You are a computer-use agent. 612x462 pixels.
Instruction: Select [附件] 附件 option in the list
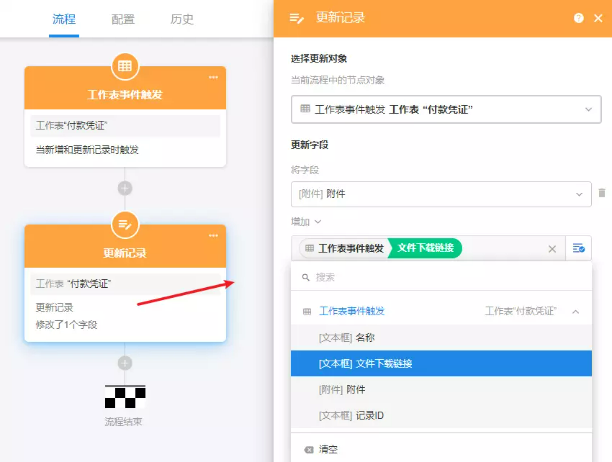(441, 389)
